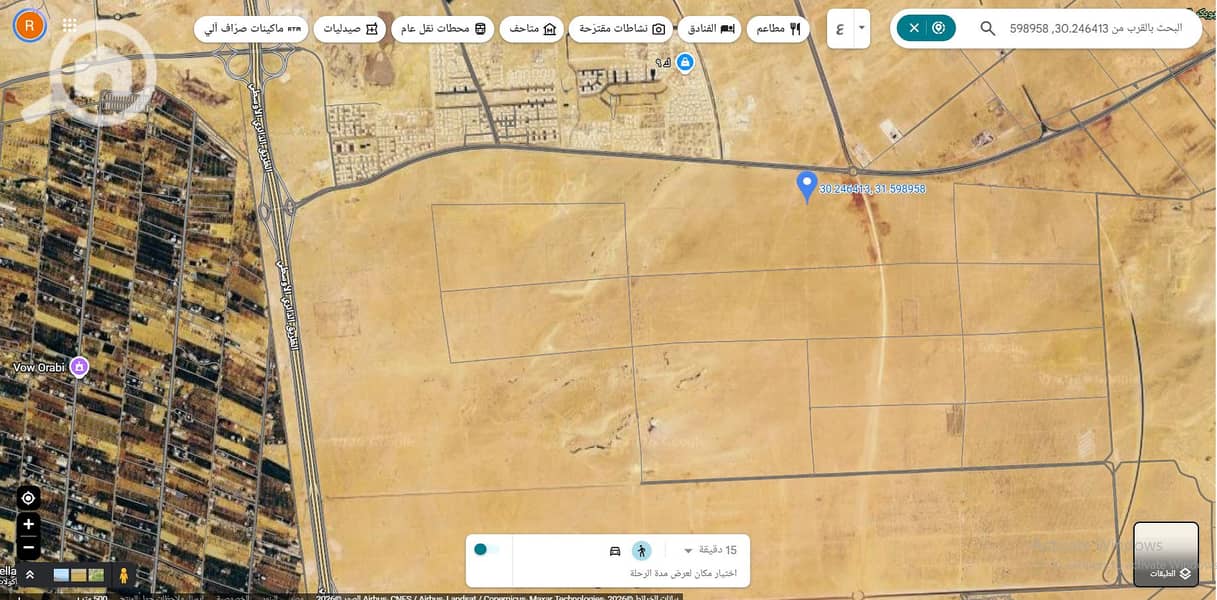Select driving travel mode car icon
Viewport: 1217px width, 600px height.
615,551
